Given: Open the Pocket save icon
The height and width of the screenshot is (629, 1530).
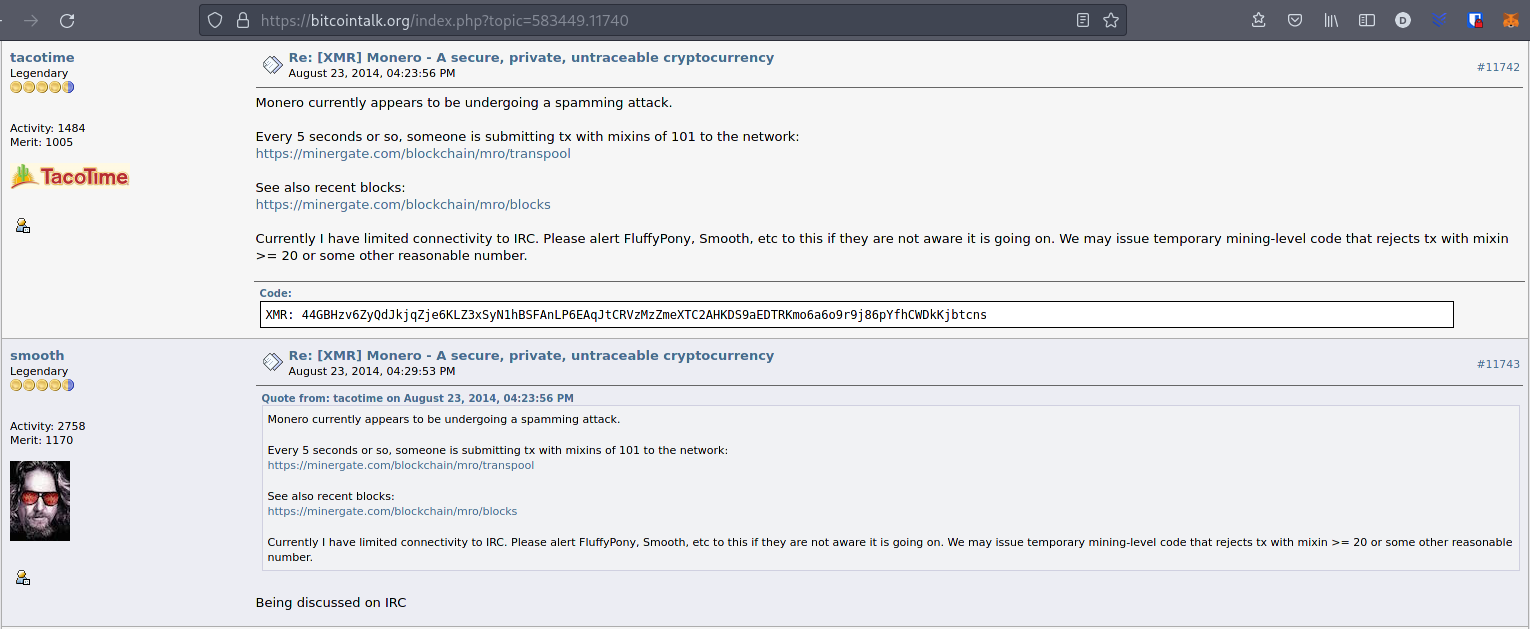Looking at the screenshot, I should 1294,20.
